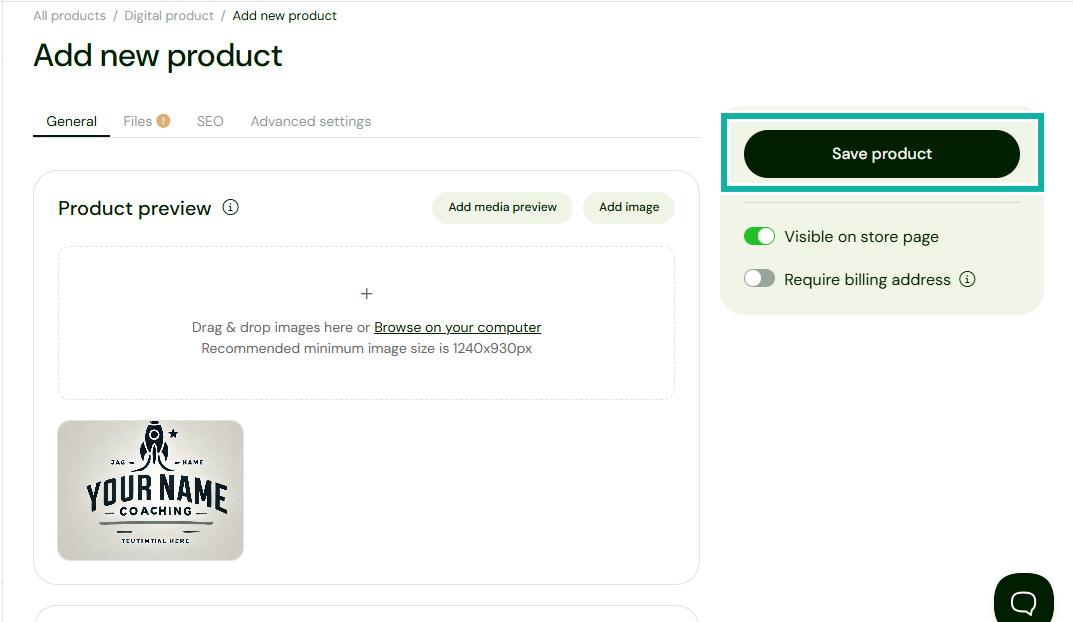1073x622 pixels.
Task: Save the product
Action: coord(881,153)
